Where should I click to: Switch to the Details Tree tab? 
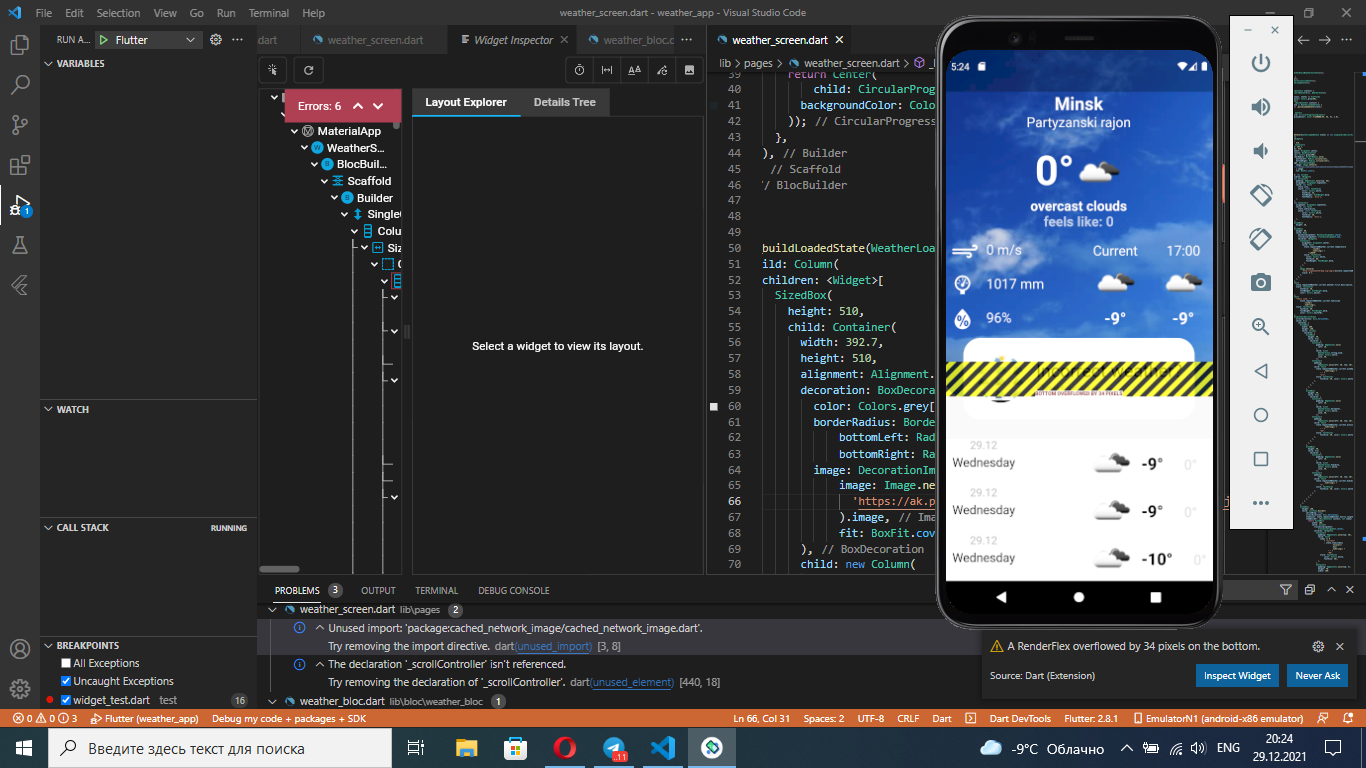[564, 102]
